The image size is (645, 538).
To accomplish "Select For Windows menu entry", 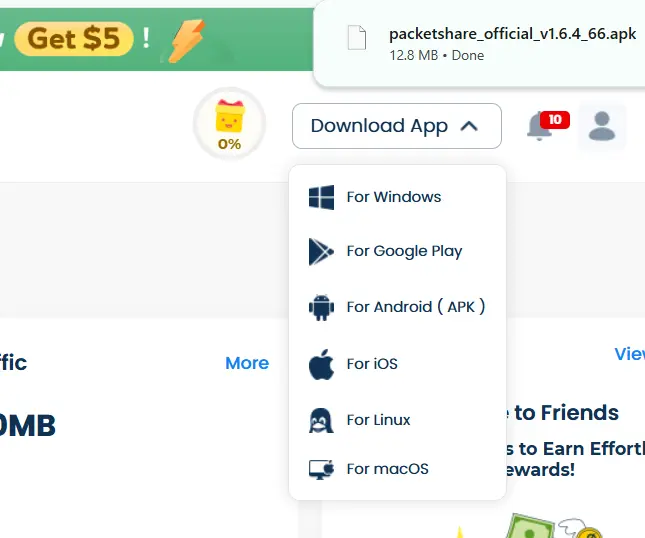I will tap(397, 197).
